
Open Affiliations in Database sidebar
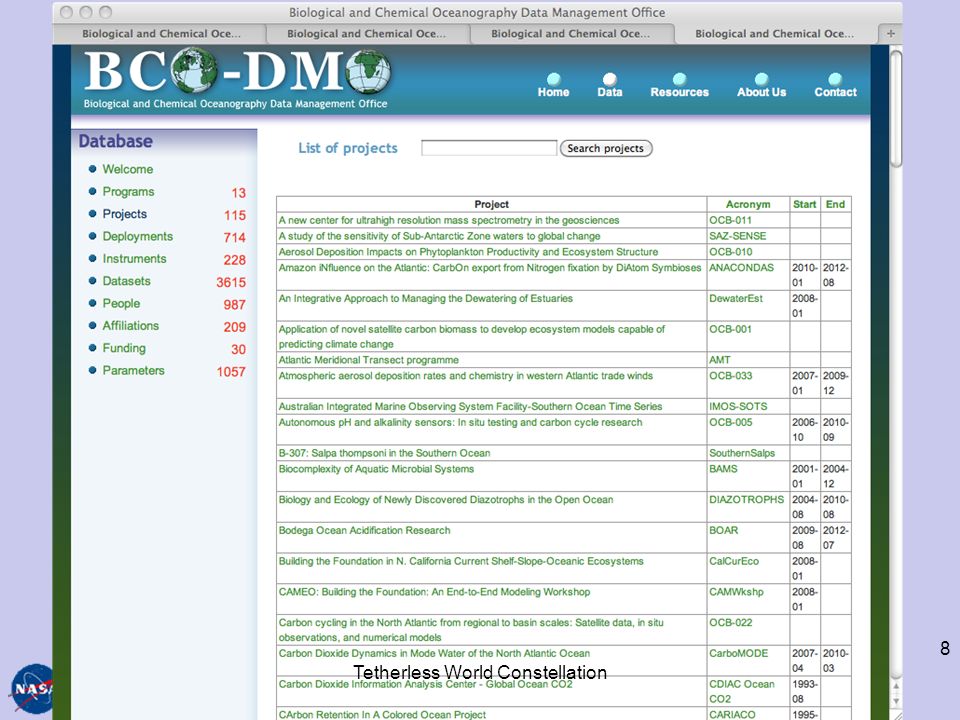130,326
